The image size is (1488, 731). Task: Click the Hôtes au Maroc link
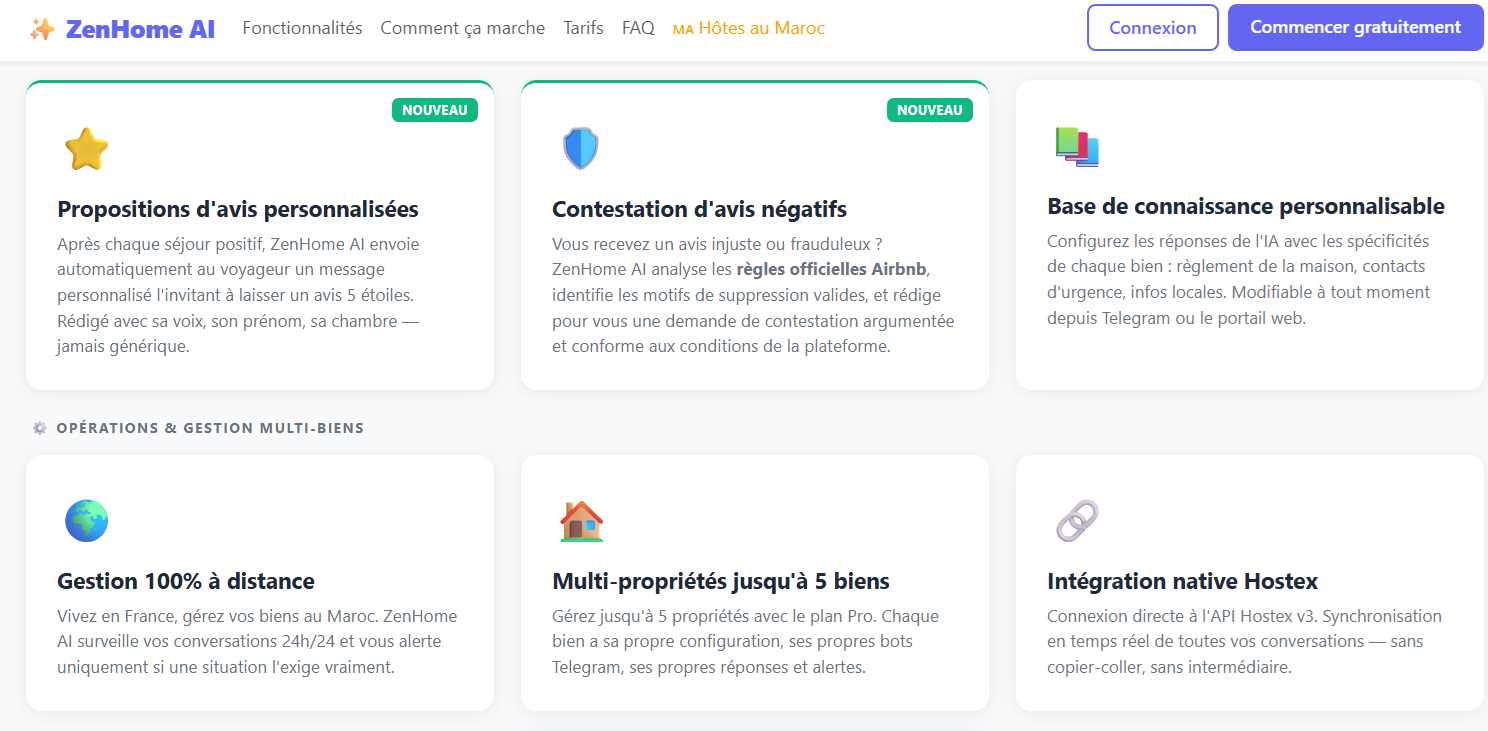pyautogui.click(x=749, y=27)
